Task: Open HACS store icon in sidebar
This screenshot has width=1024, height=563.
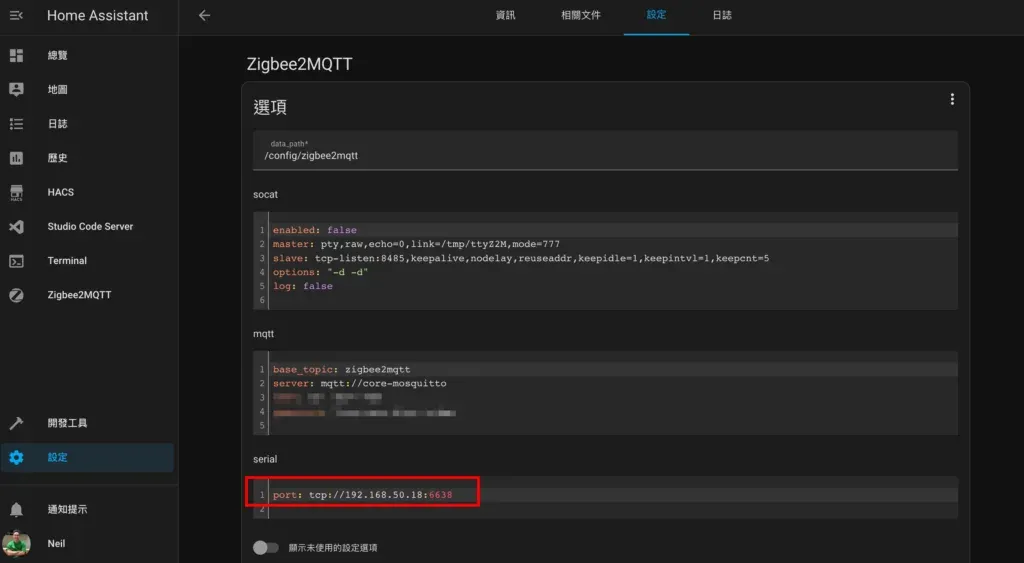Action: click(x=16, y=192)
